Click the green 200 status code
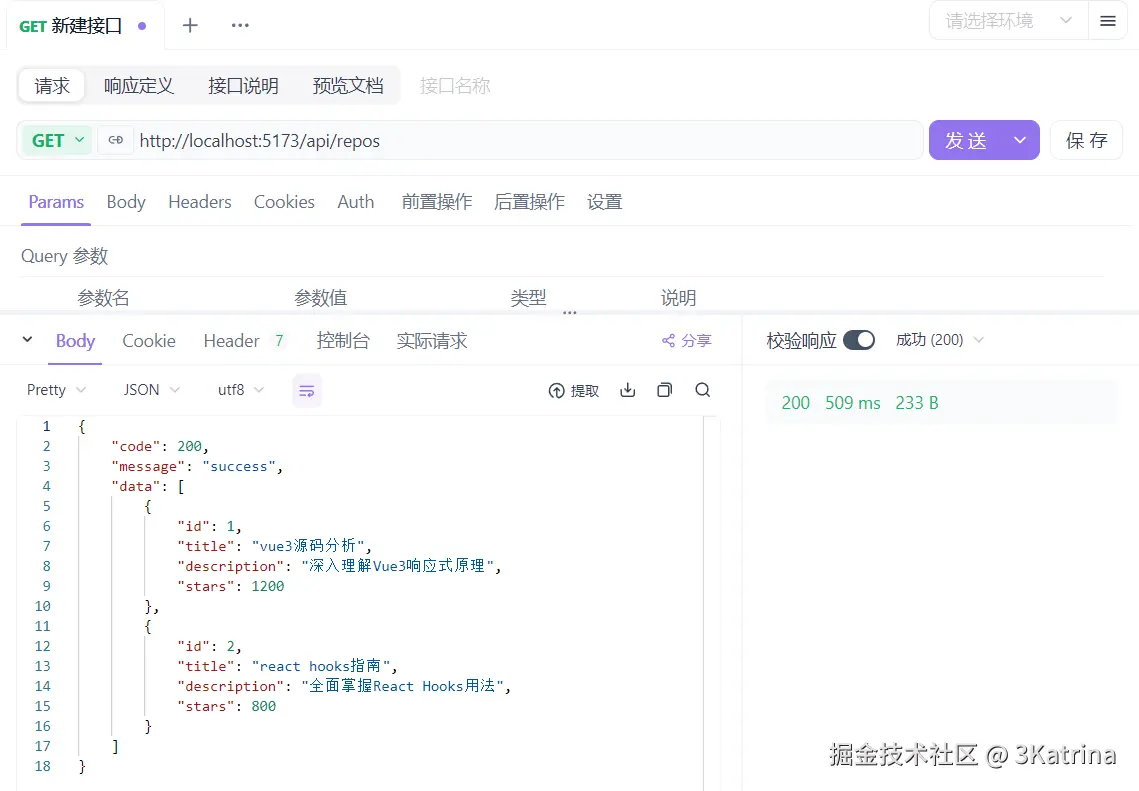1139x791 pixels. [x=795, y=403]
